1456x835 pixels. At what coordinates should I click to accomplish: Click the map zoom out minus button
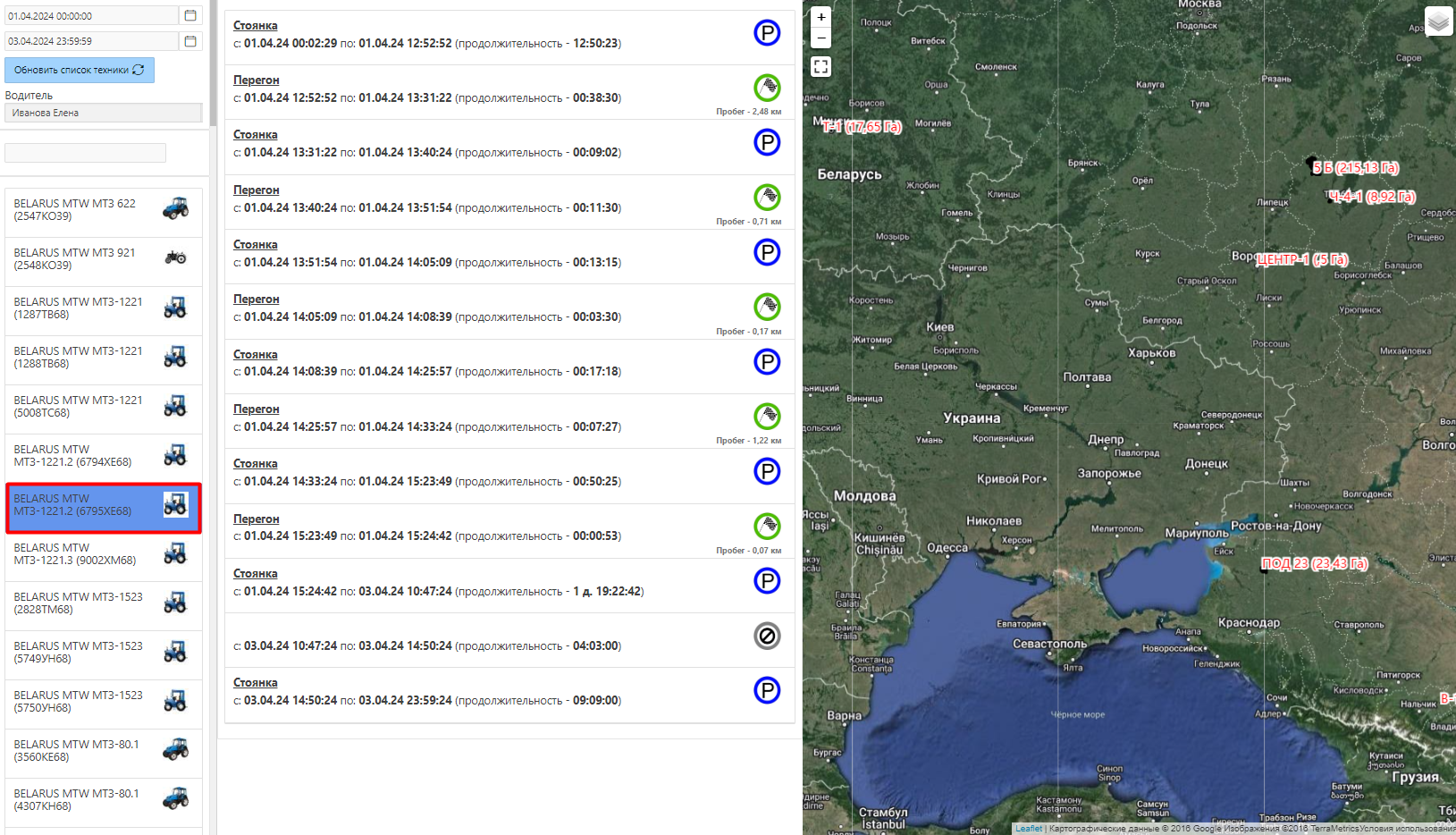[821, 38]
